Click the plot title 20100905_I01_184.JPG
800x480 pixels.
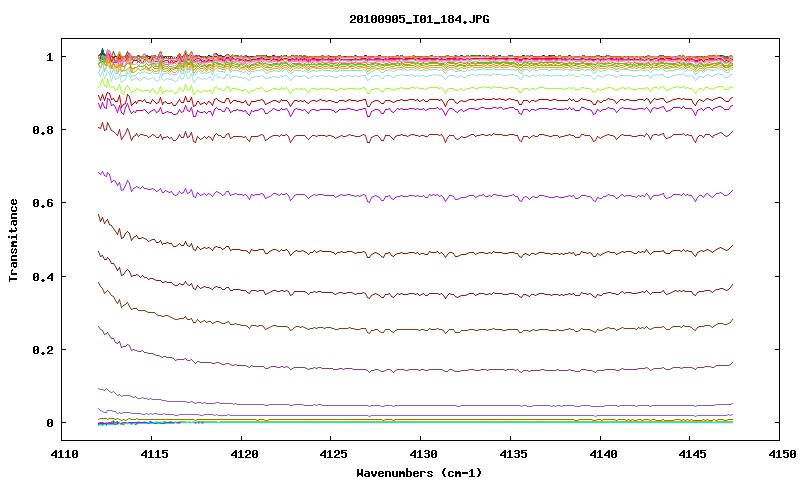419,19
